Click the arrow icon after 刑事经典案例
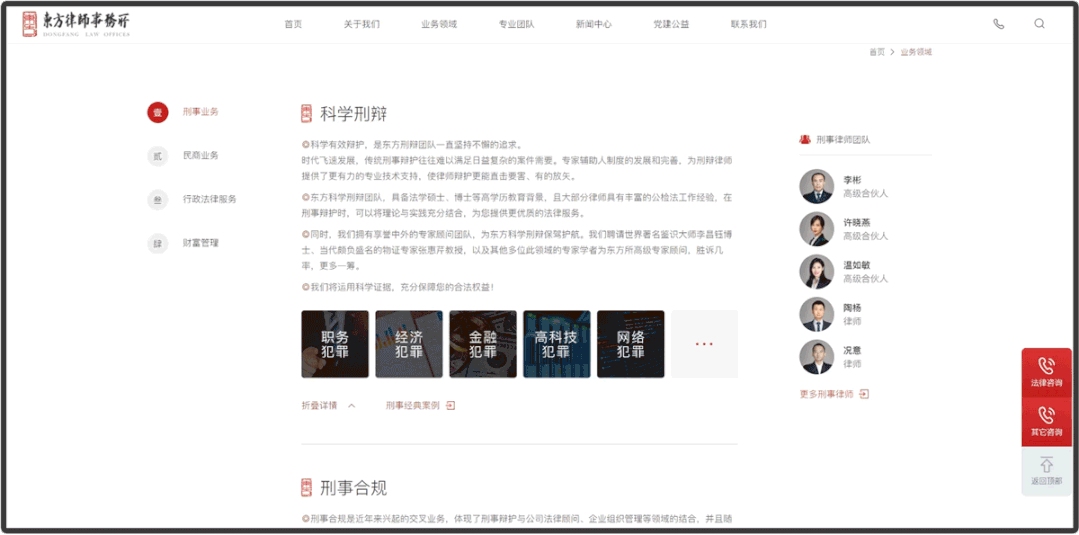The height and width of the screenshot is (535, 1079). pos(451,406)
